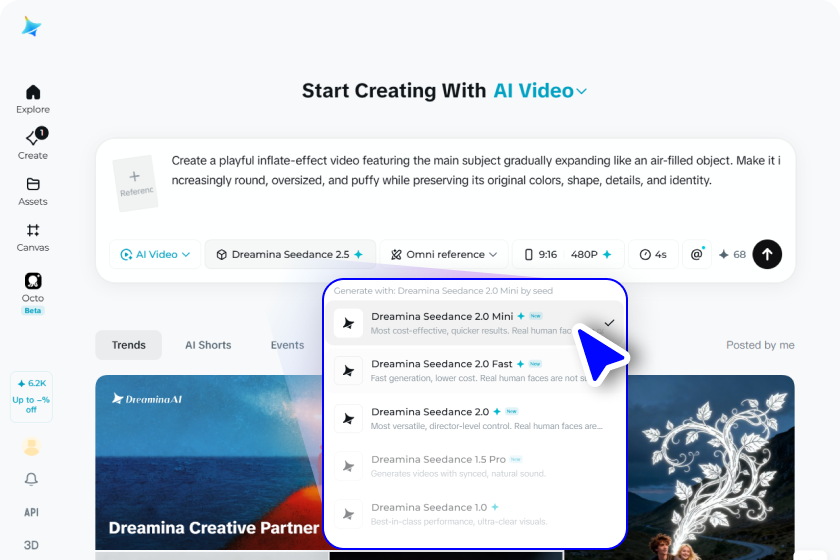This screenshot has width=840, height=560.
Task: Open the Canvas workspace
Action: 33,237
